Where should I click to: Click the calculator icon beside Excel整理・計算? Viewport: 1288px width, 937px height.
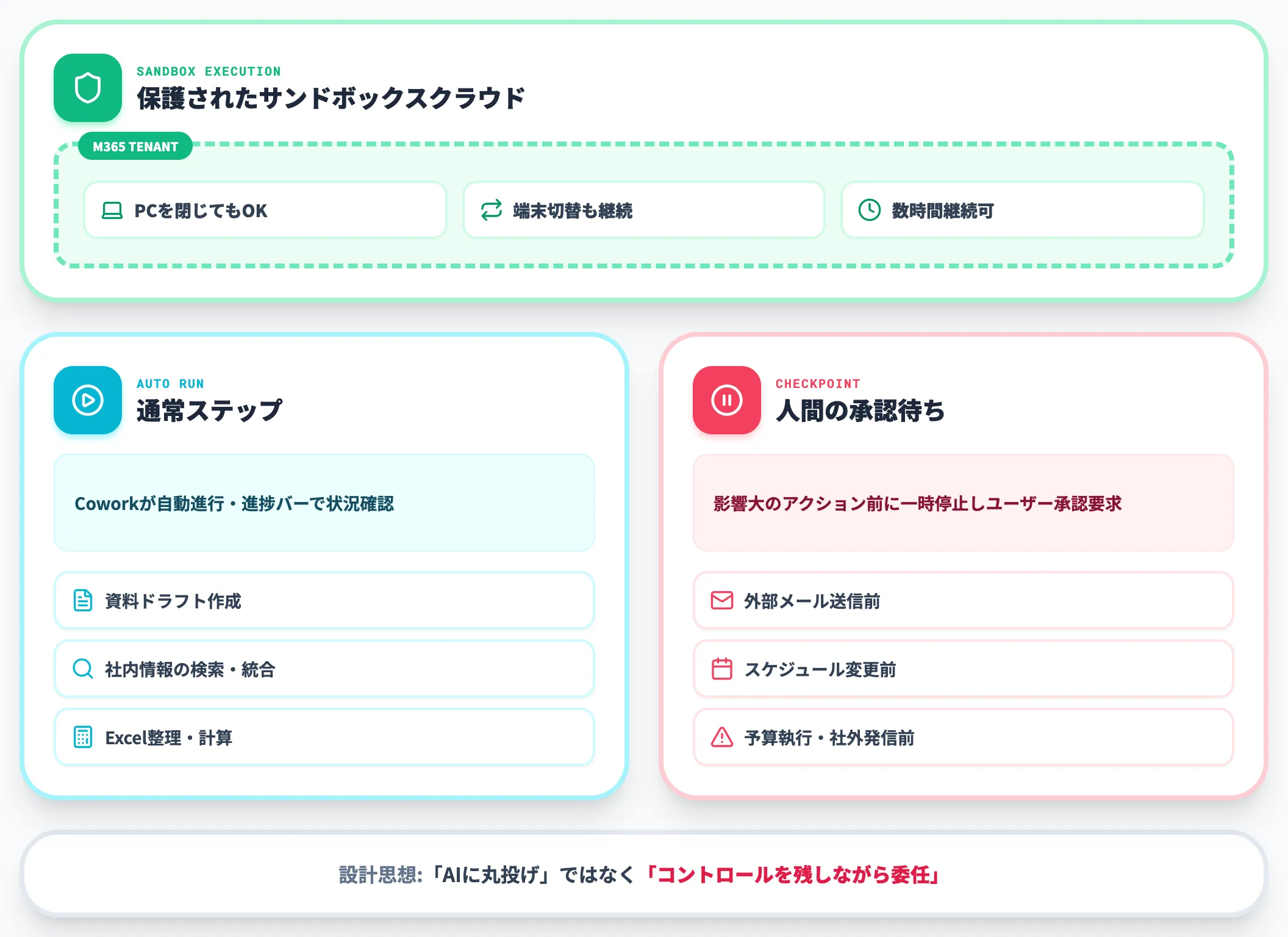click(83, 737)
